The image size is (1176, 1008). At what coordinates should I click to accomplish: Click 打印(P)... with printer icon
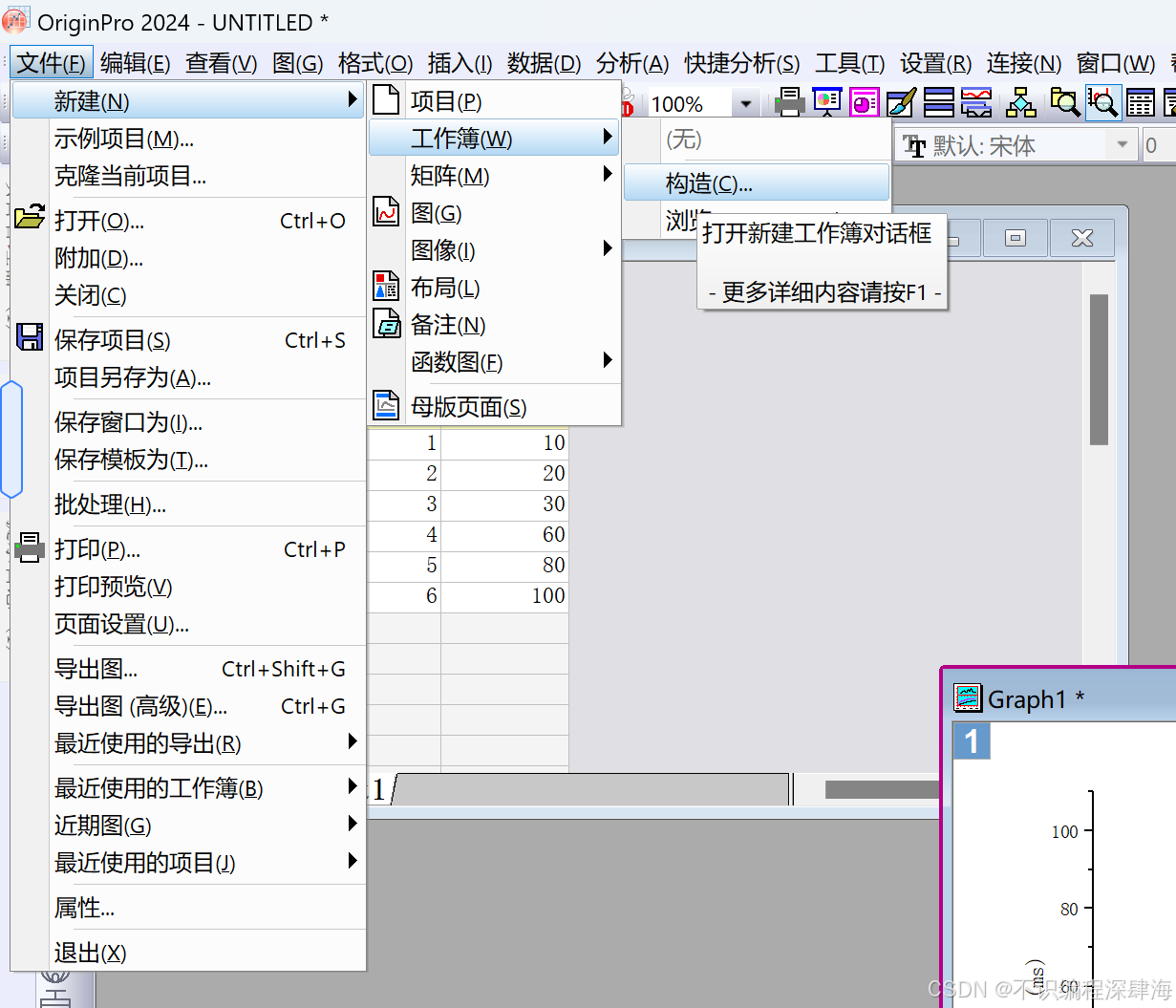point(188,549)
